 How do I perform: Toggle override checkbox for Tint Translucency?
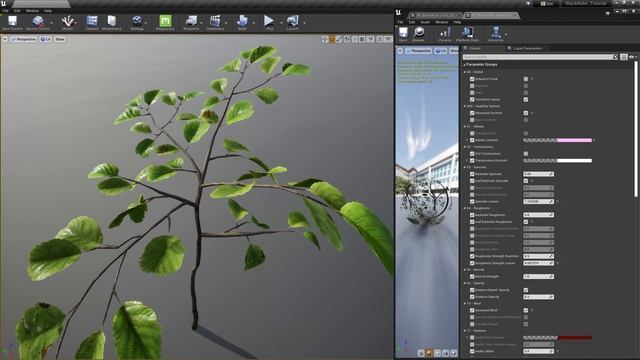(472, 154)
